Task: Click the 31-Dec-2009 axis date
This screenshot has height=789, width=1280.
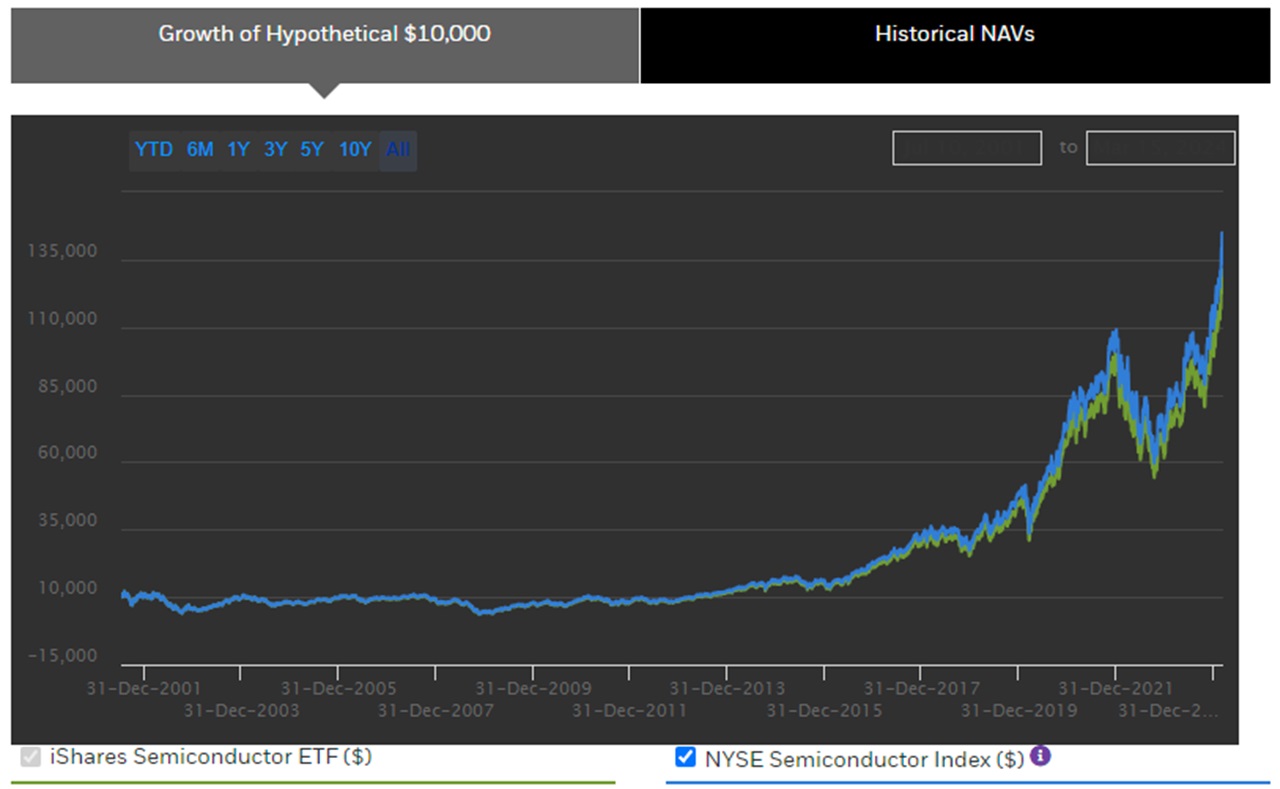Action: (533, 688)
